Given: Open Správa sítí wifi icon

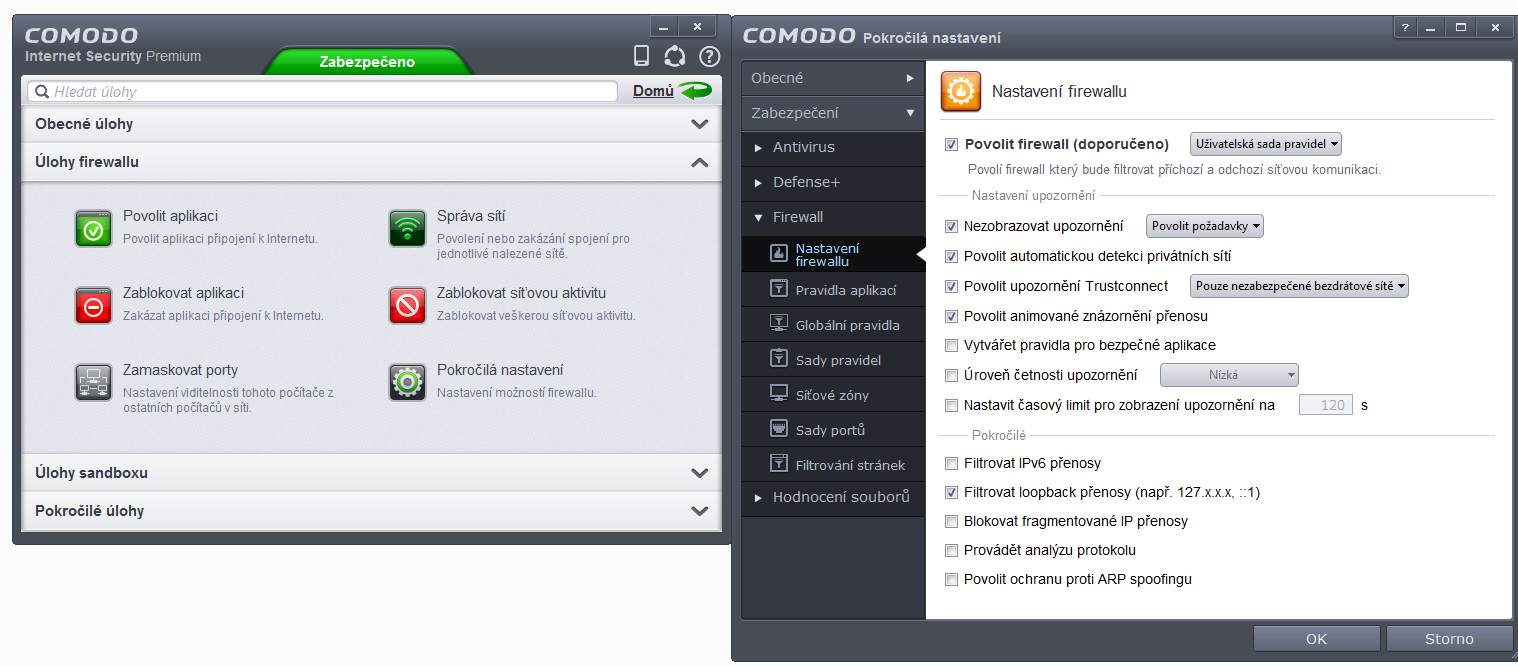Looking at the screenshot, I should (x=407, y=228).
